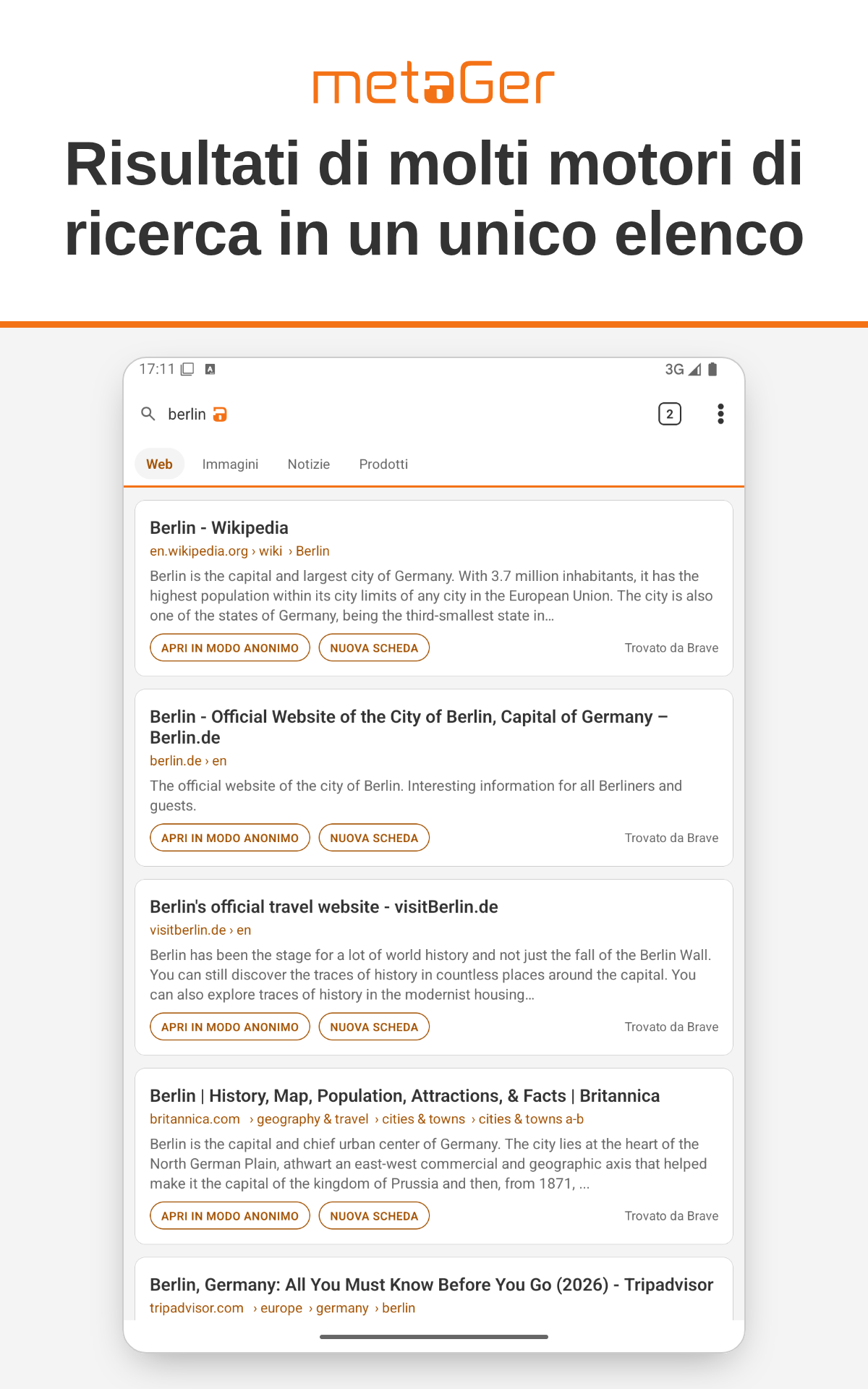Nuova Scheda button for Berlin.de result
The height and width of the screenshot is (1389, 868).
pos(374,838)
